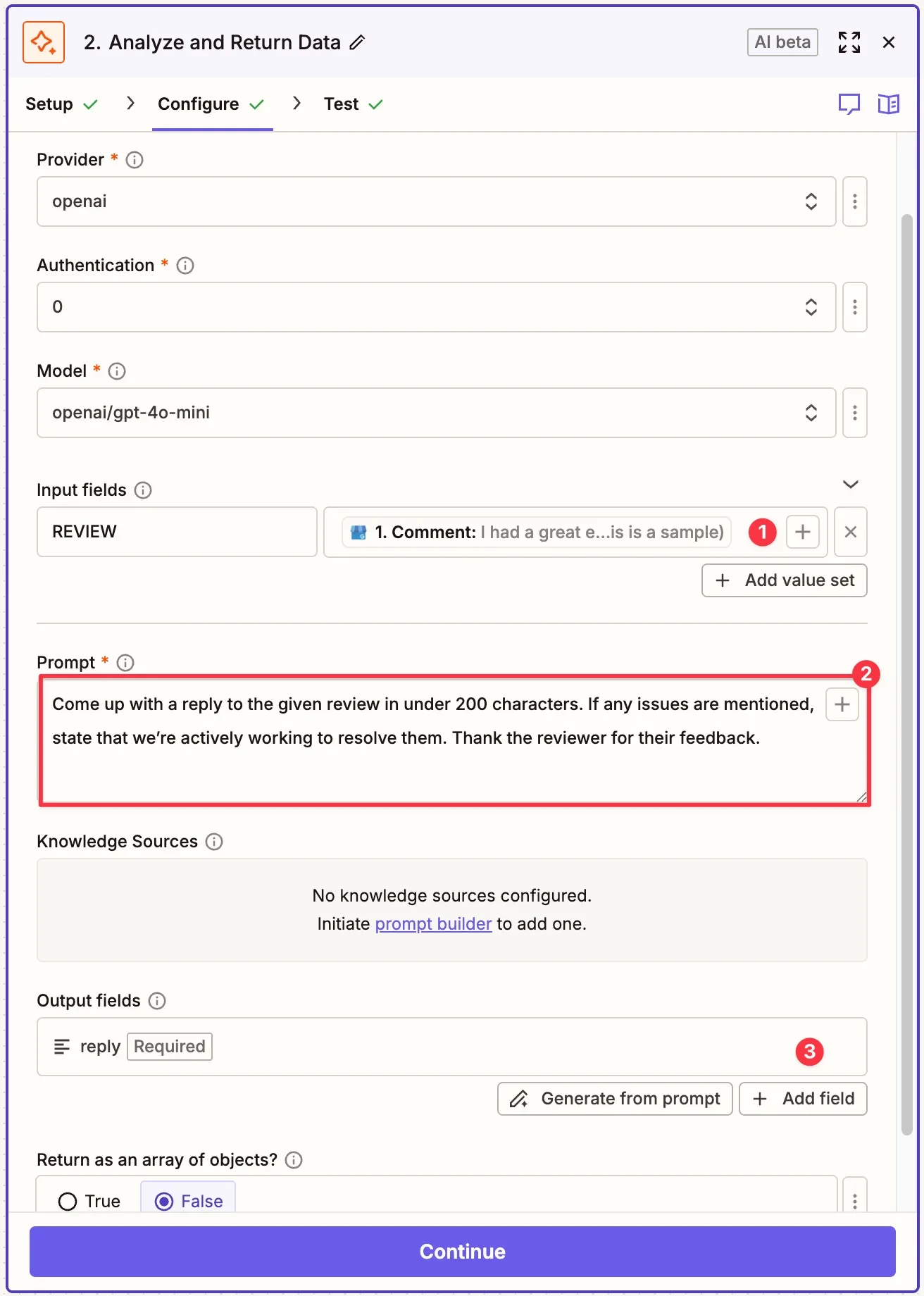This screenshot has width=924, height=1296.
Task: Close the Analyze and Return Data panel
Action: click(889, 42)
